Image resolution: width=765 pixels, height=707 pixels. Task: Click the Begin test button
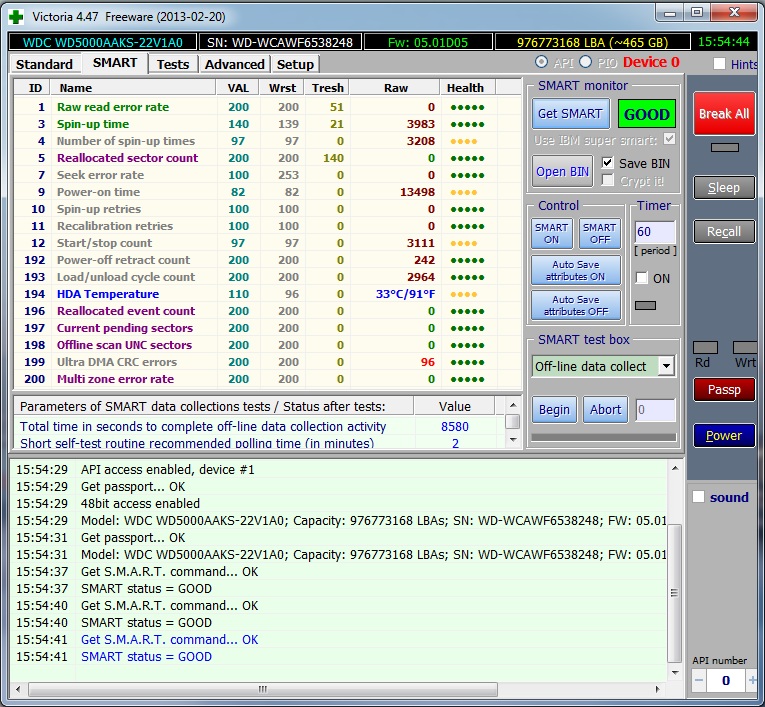554,409
